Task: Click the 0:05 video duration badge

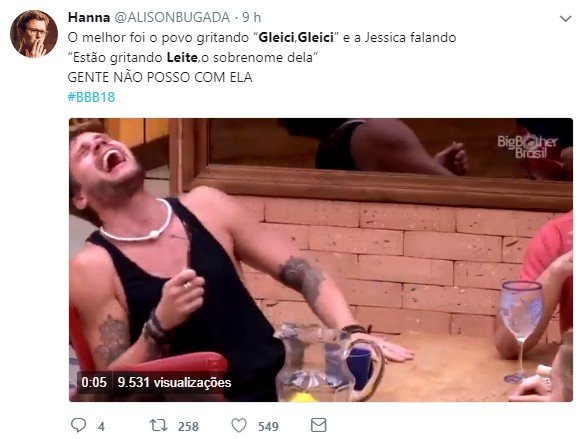Action: 94,382
